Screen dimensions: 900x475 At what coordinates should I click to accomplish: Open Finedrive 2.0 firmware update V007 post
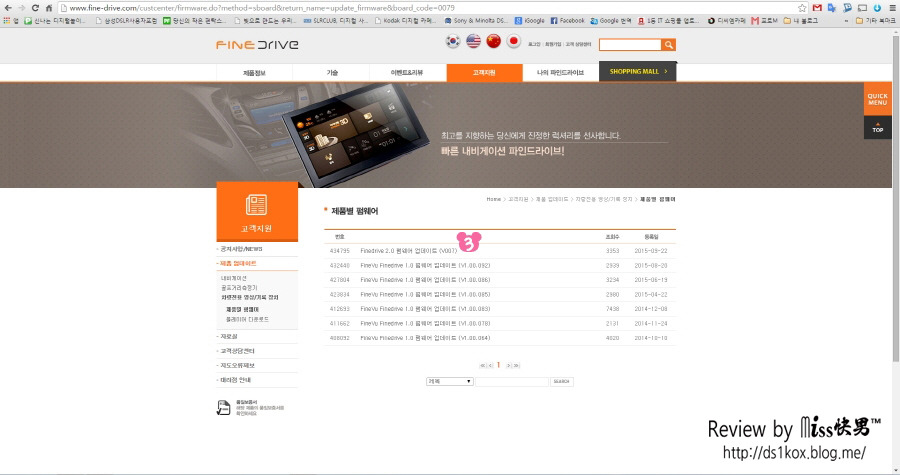(409, 251)
